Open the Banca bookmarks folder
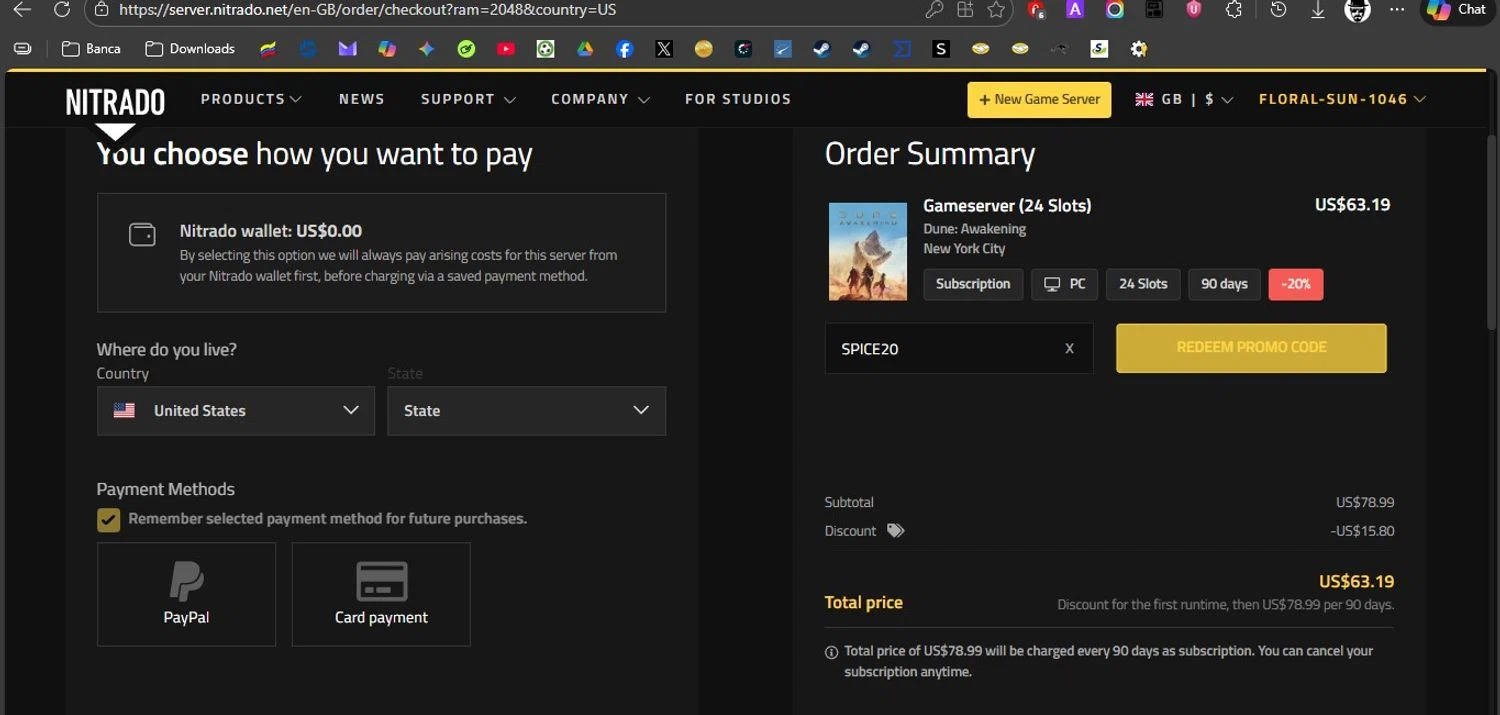 91,48
